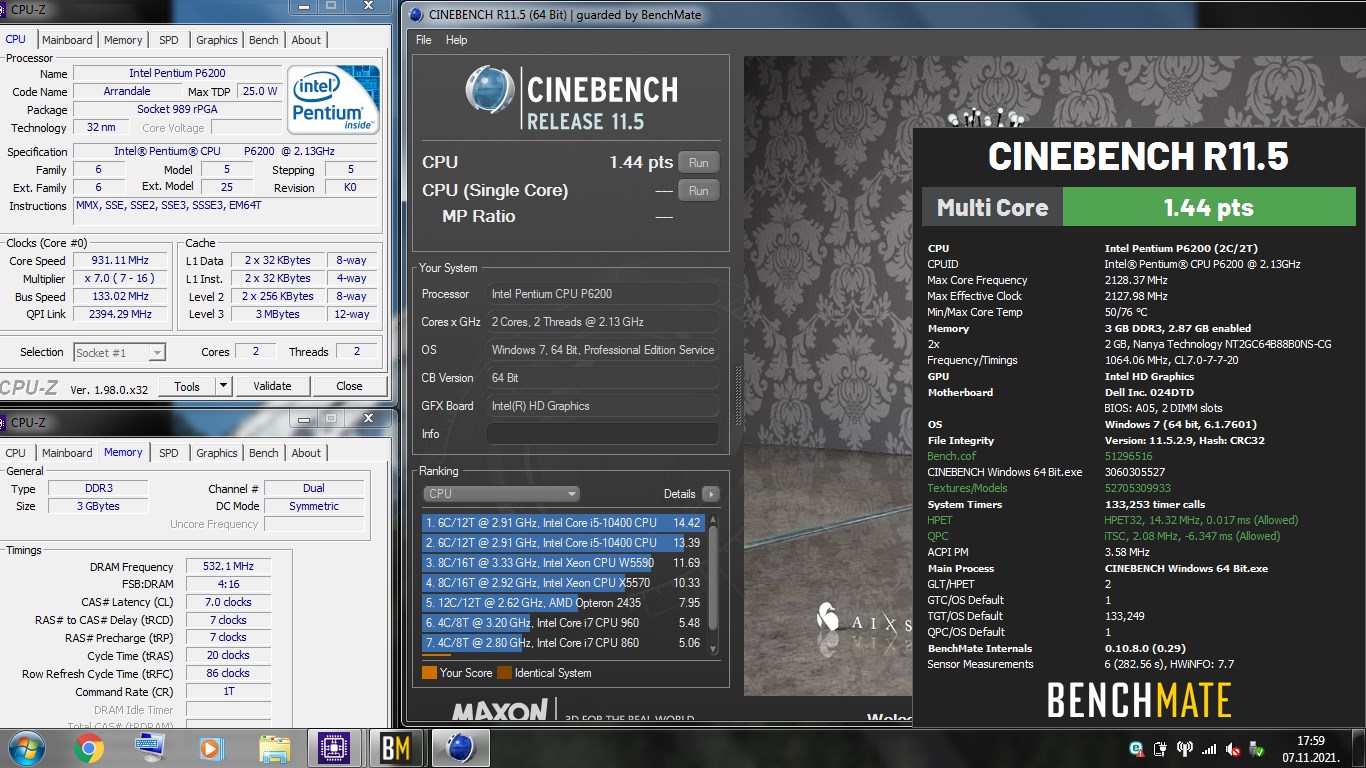Open Windows Explorer folder taskbar icon
The width and height of the screenshot is (1366, 768).
pos(274,748)
